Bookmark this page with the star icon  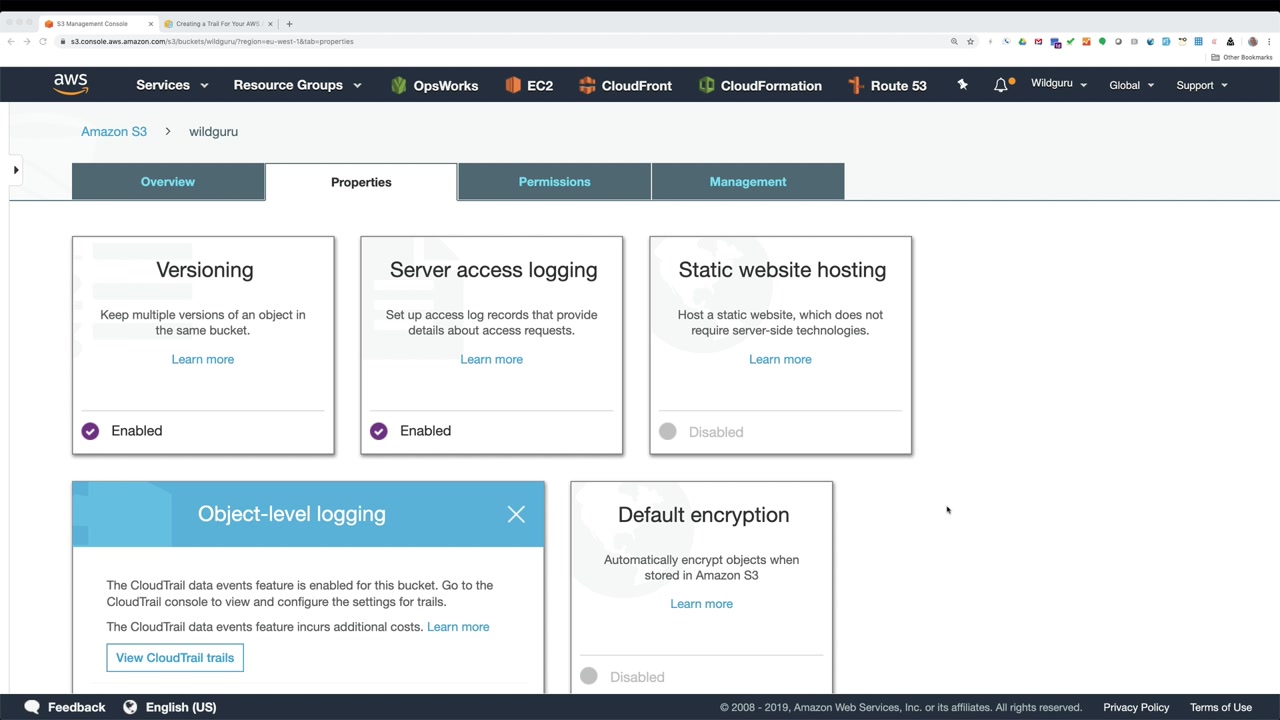click(970, 41)
